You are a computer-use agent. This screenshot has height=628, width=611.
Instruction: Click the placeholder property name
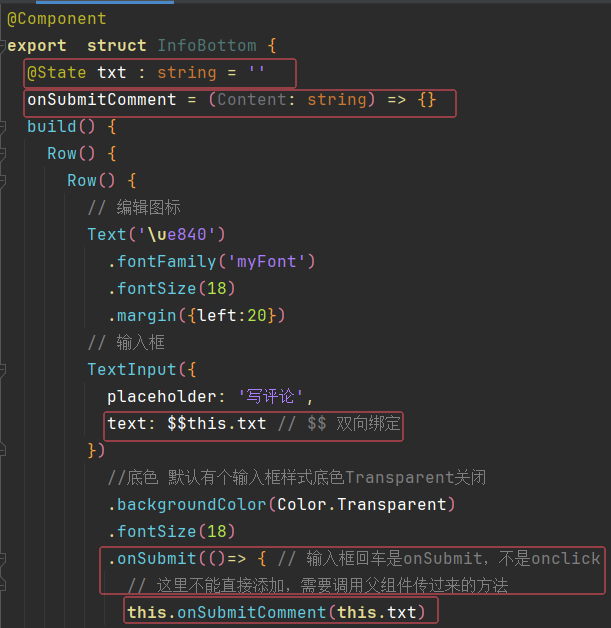(x=162, y=397)
